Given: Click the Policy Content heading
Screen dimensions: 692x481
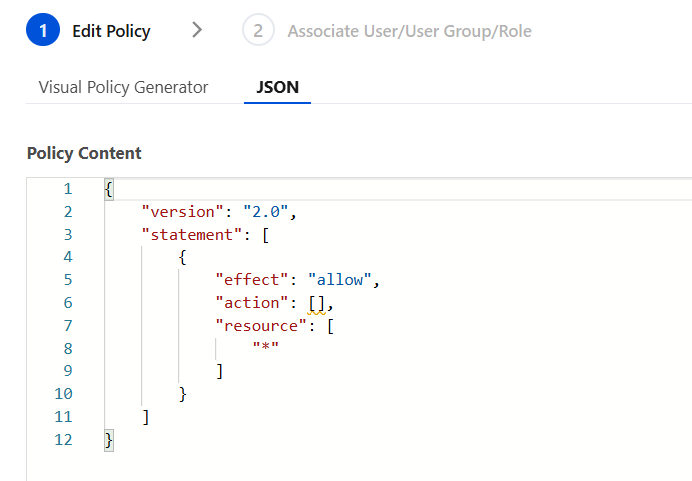Looking at the screenshot, I should (84, 153).
